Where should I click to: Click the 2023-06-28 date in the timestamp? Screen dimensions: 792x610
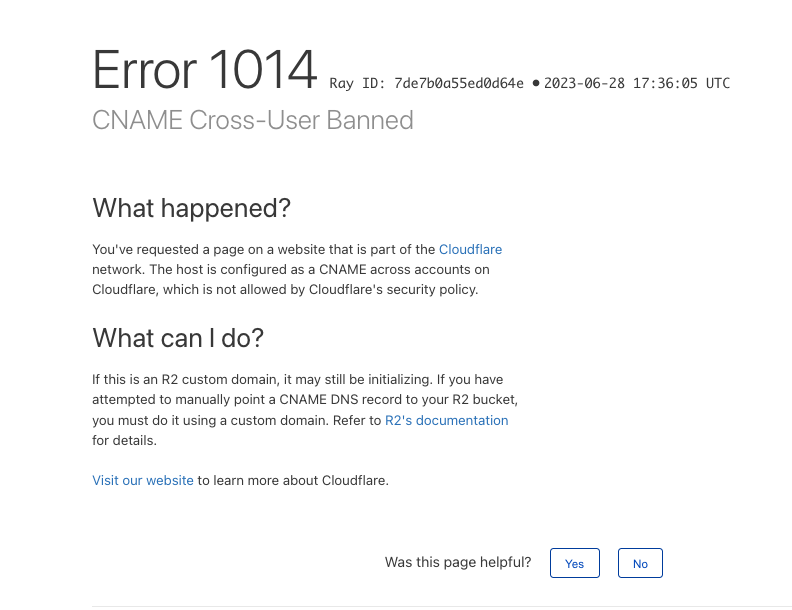[x=584, y=83]
